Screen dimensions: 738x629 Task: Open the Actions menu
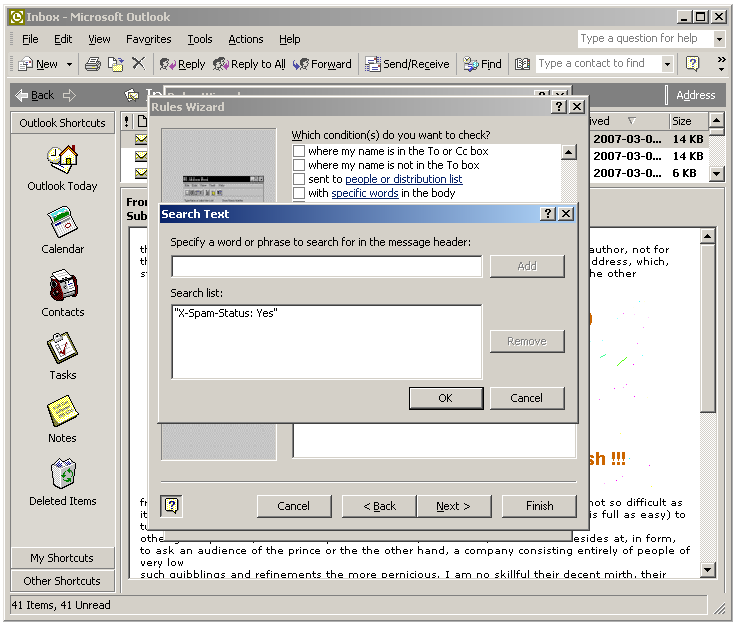(246, 40)
